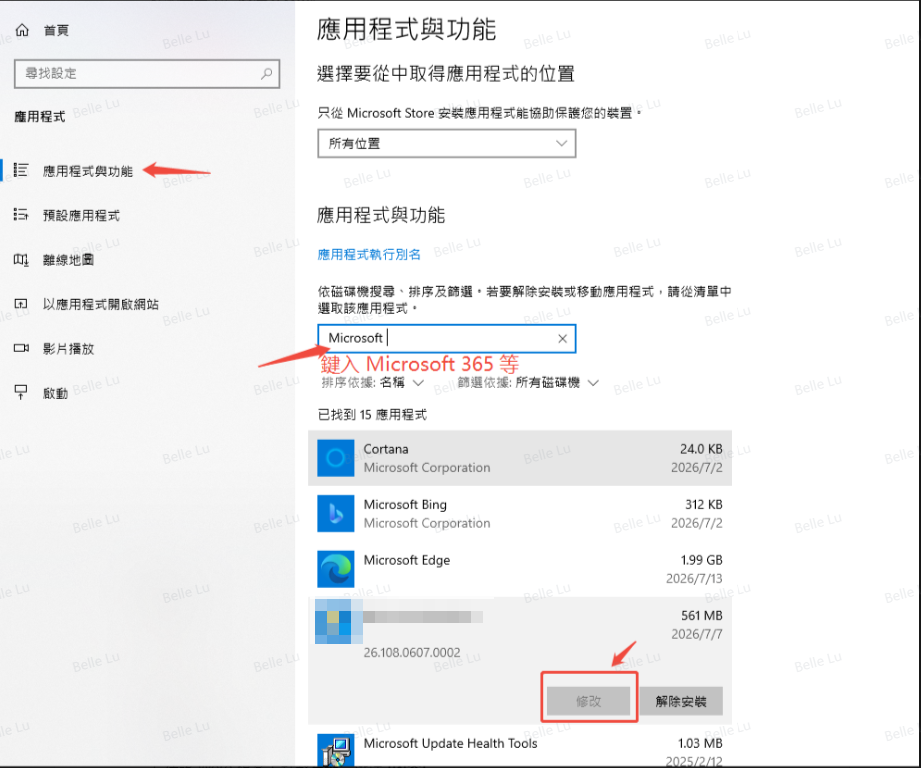921x768 pixels.
Task: Click the Microsoft Bing app icon
Action: tap(335, 513)
